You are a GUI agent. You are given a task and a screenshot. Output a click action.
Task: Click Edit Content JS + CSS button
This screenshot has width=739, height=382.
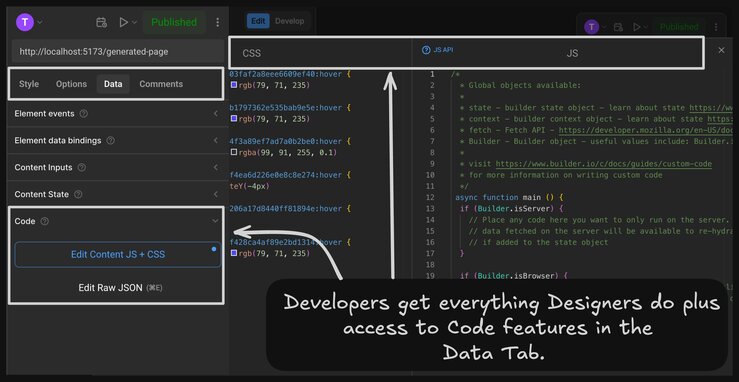click(x=118, y=254)
